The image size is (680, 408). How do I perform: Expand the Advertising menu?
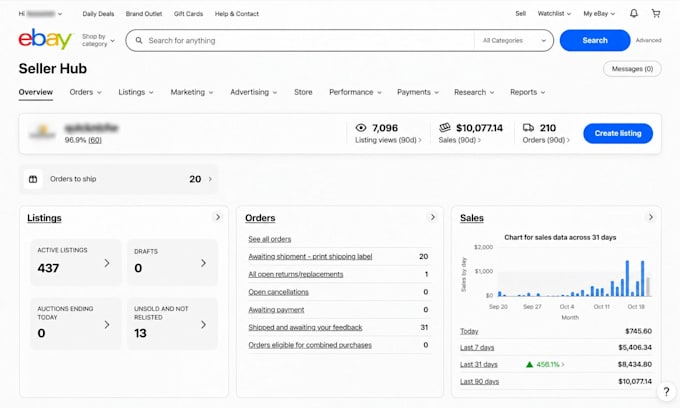coord(254,92)
